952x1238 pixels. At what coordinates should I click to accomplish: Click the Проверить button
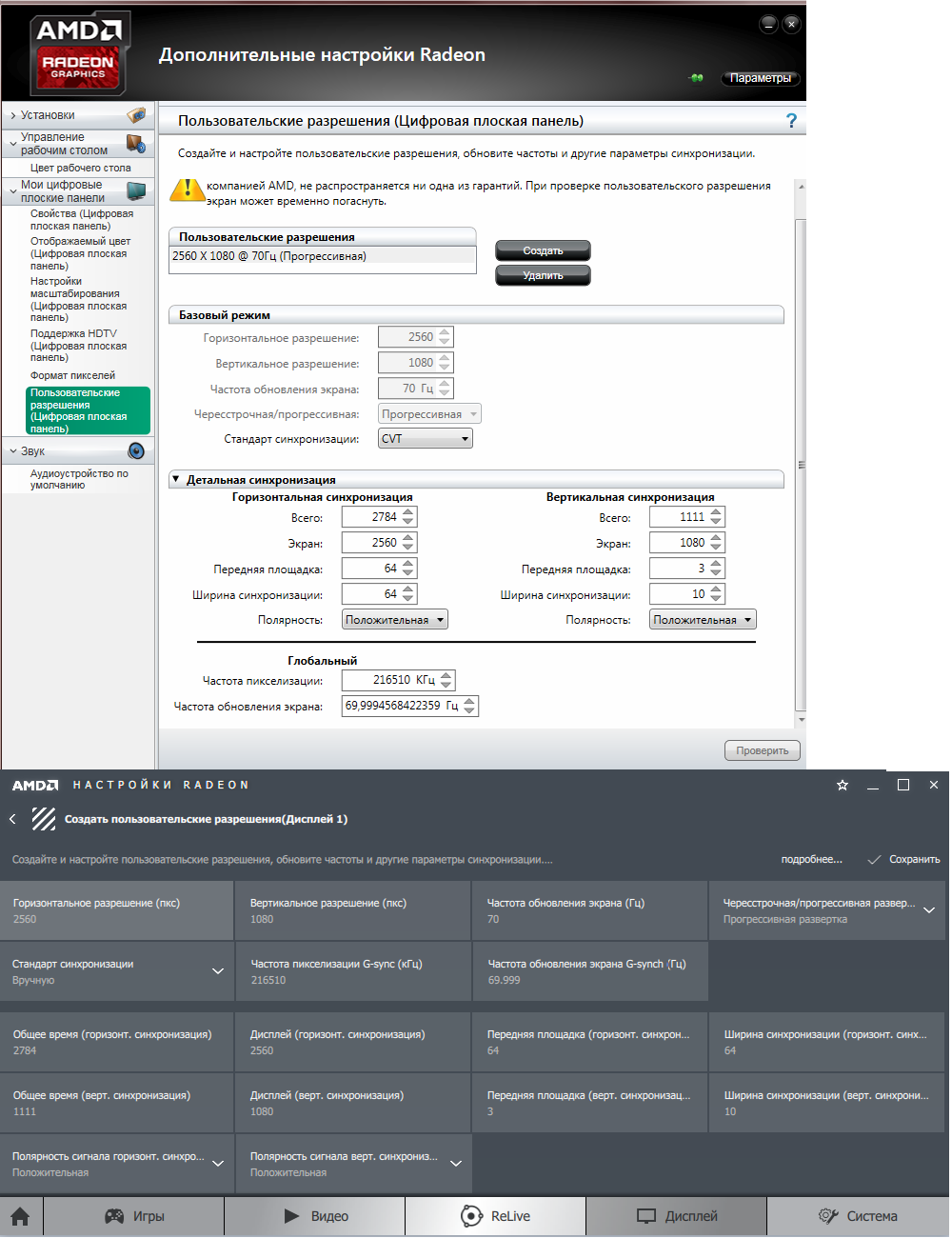point(763,750)
